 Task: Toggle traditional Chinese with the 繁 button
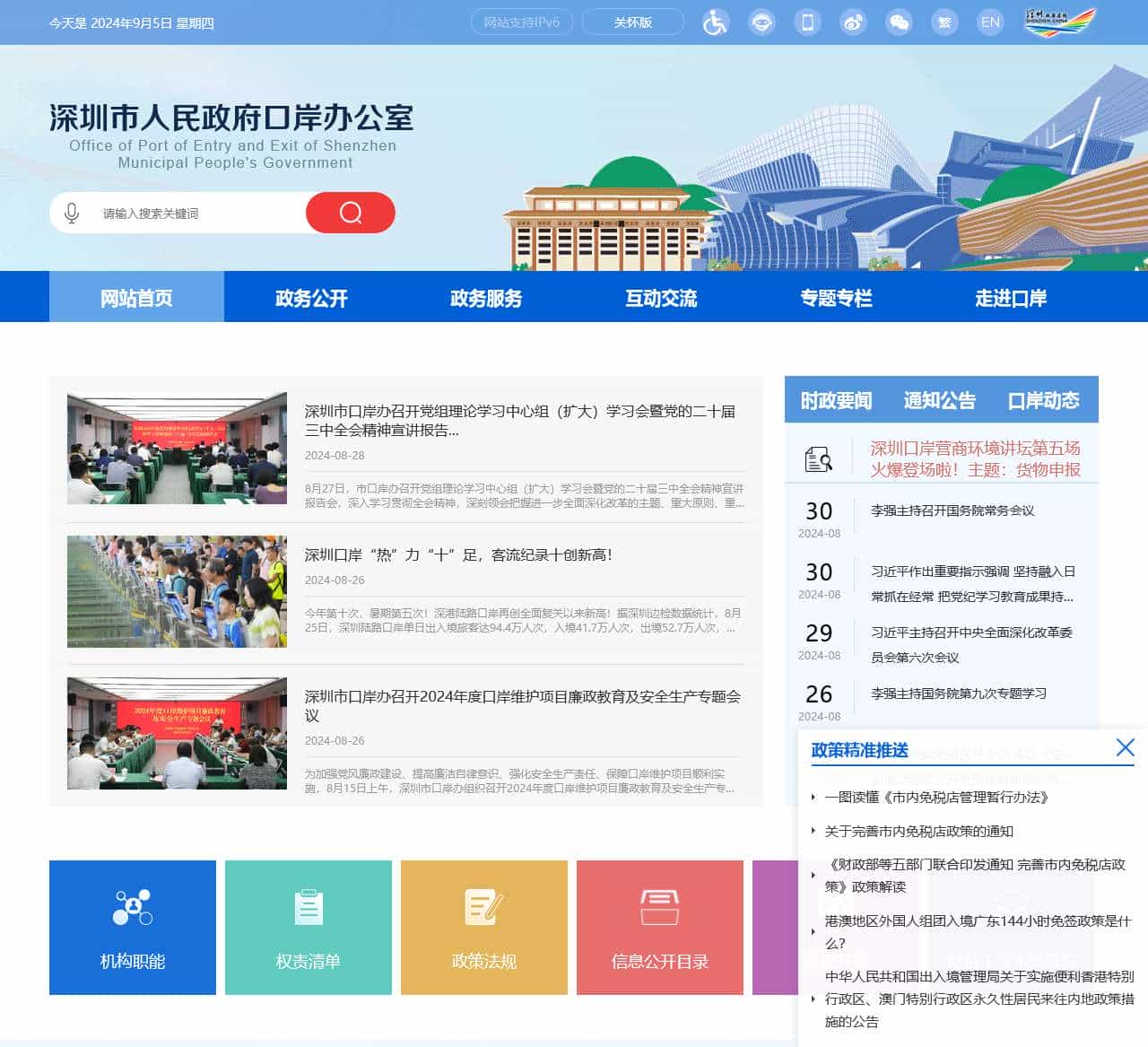[x=944, y=22]
